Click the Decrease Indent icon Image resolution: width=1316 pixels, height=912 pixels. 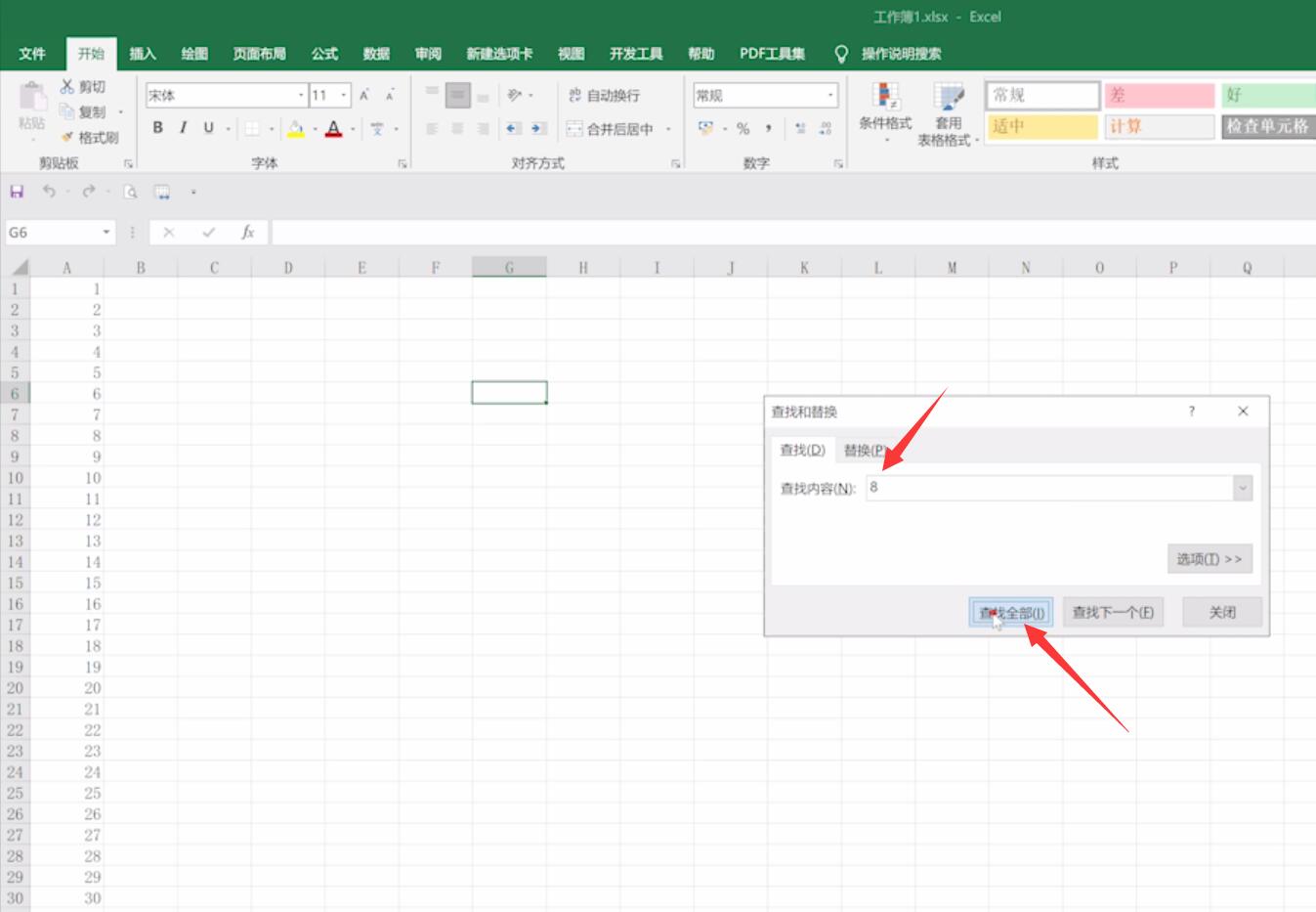(x=513, y=128)
